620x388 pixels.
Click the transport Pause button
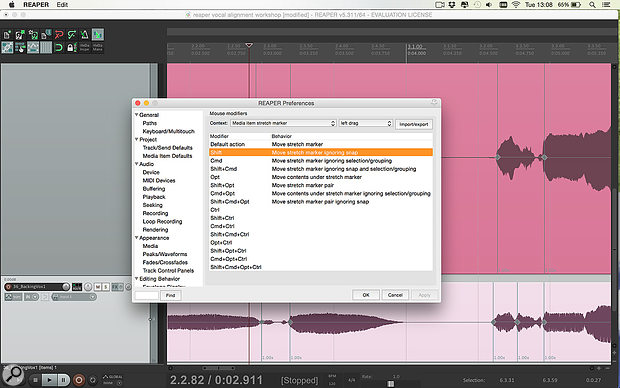(63, 380)
